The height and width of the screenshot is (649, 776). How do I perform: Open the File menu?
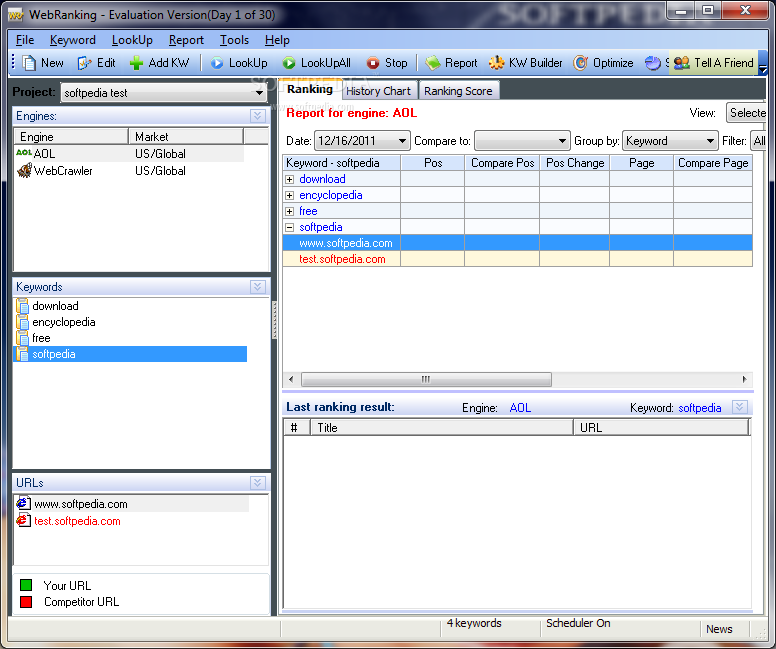(x=25, y=40)
